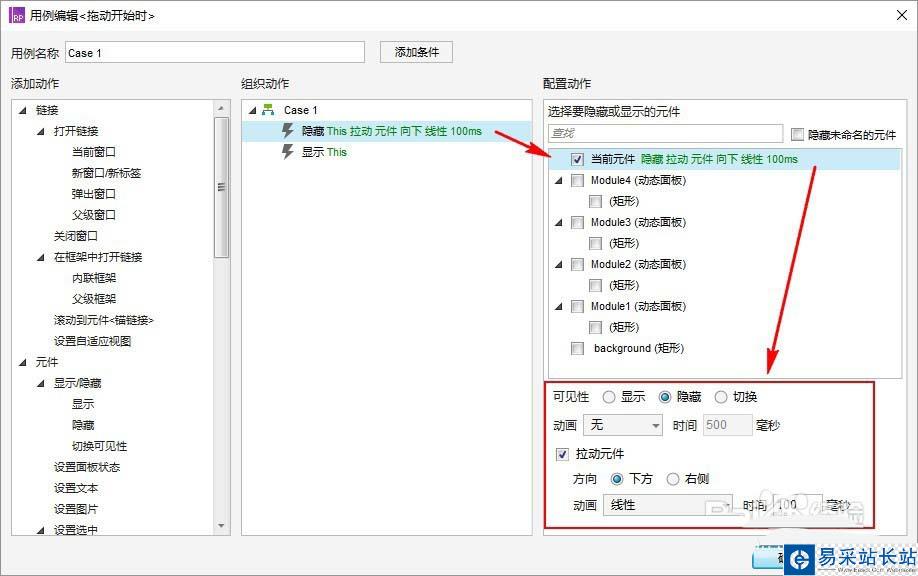Click the Axure RP icon in title bar
The image size is (918, 576).
(17, 15)
